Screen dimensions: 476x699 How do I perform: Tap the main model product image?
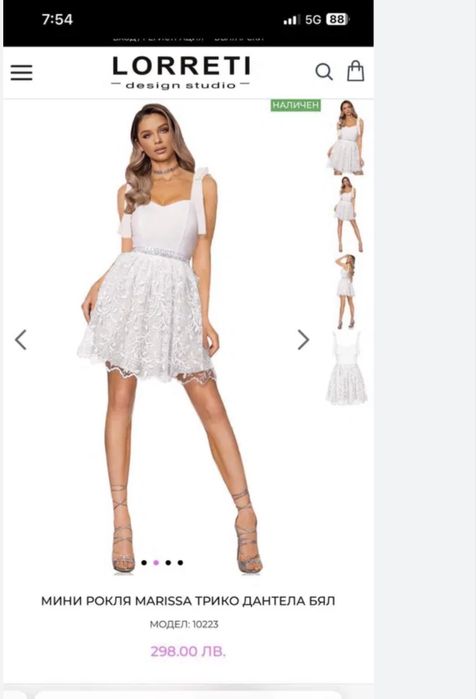tap(169, 339)
